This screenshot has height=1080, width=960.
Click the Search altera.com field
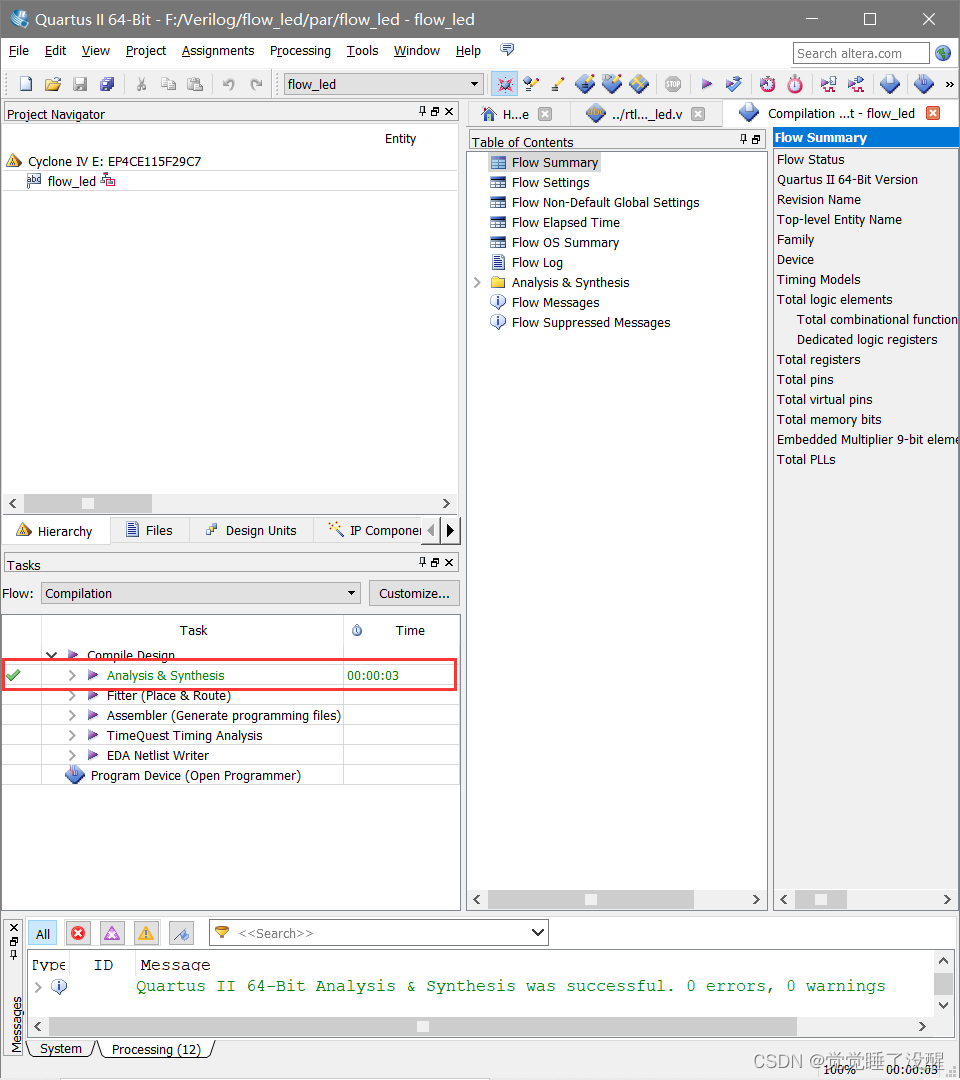pos(860,53)
